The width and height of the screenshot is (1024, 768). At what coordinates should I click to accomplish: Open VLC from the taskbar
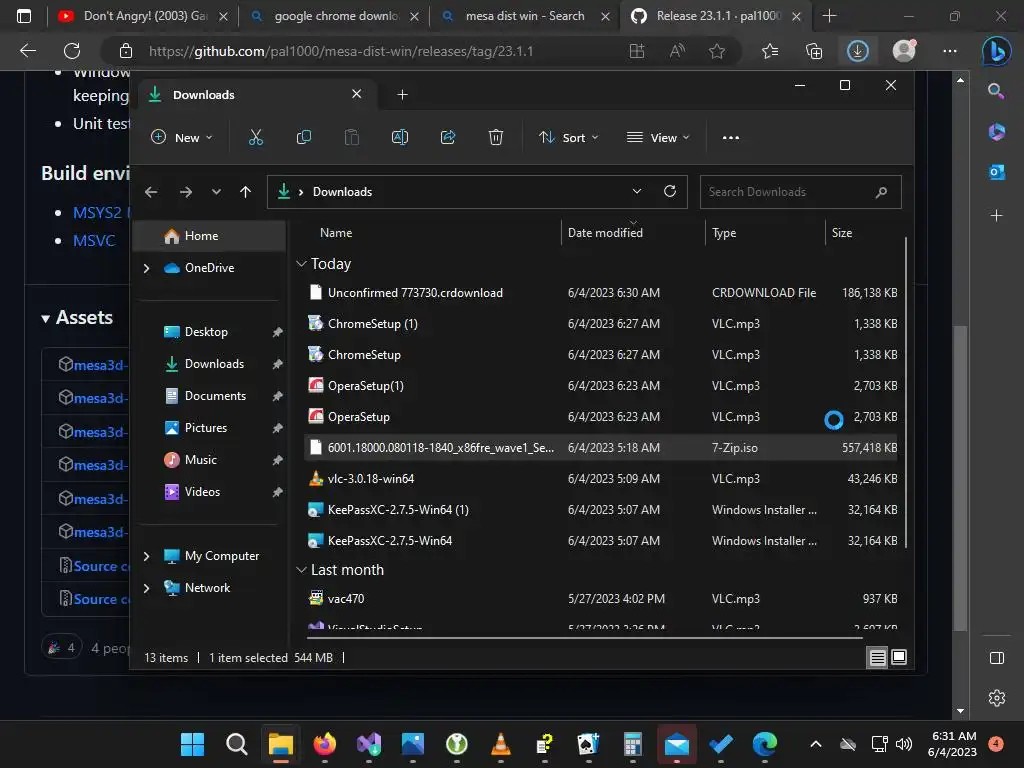pyautogui.click(x=500, y=744)
